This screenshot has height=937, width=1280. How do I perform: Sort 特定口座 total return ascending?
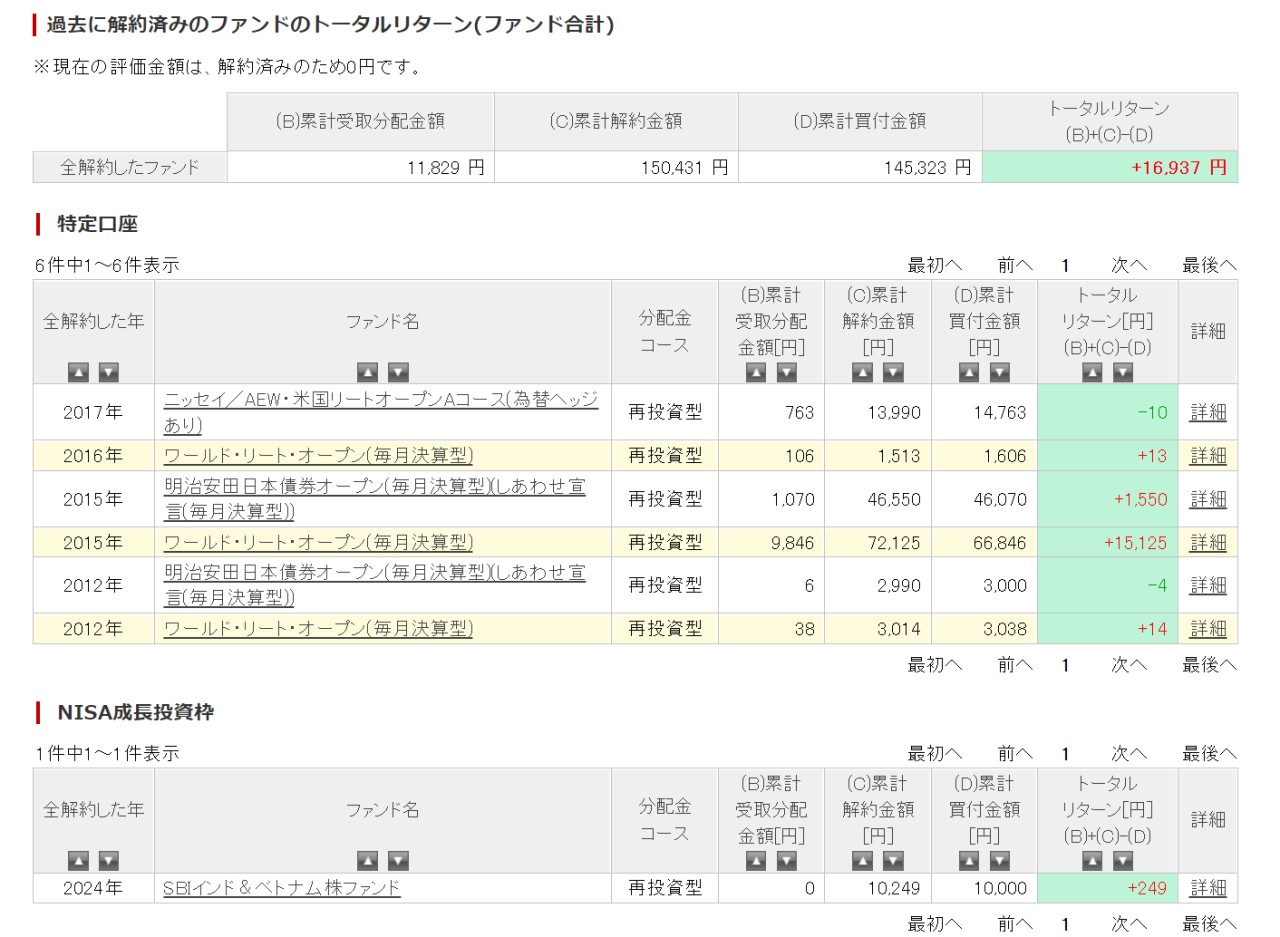1092,372
